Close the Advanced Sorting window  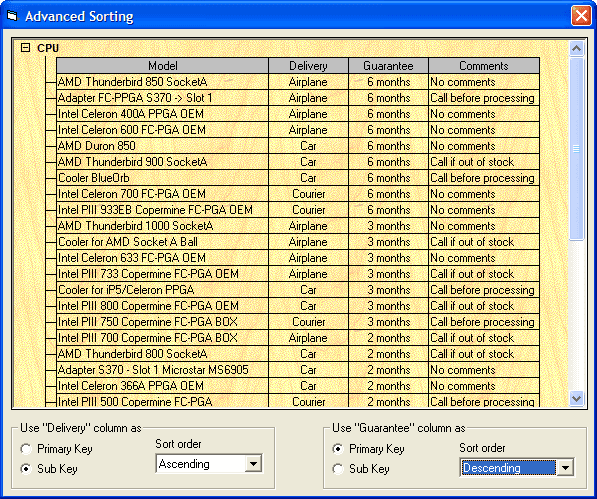pos(581,16)
